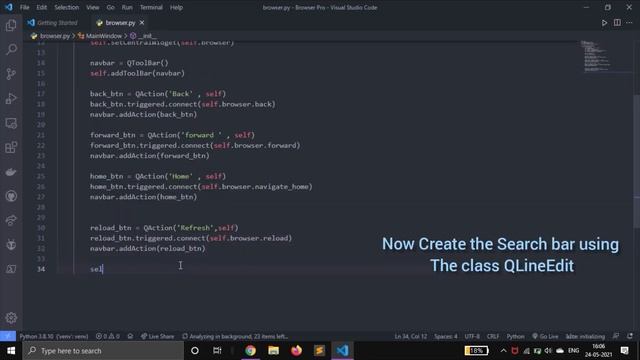The width and height of the screenshot is (640, 360).
Task: Open the Terminal menu
Action: (151, 7)
